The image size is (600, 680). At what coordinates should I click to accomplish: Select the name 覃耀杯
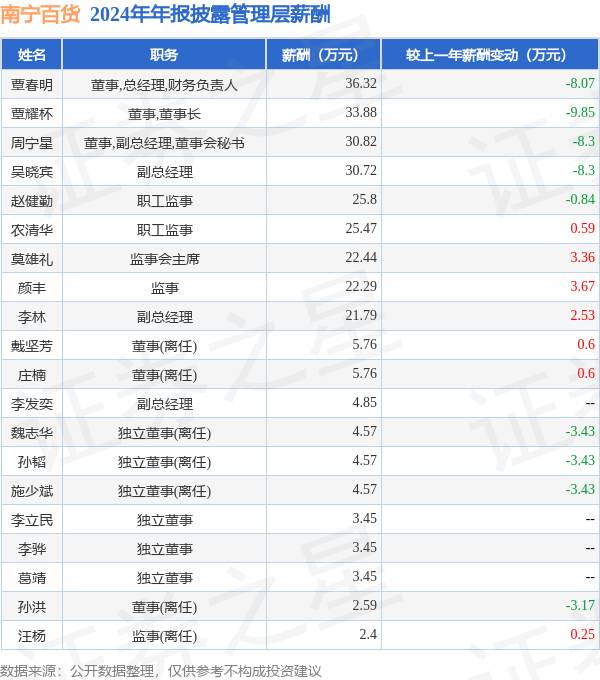coord(32,114)
